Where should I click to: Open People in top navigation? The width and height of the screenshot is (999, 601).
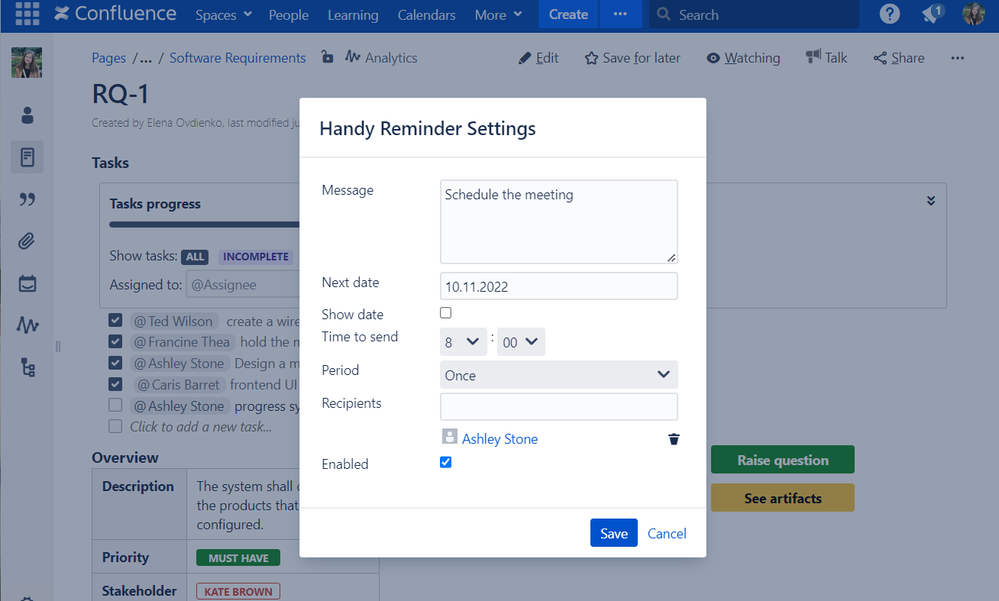(289, 15)
